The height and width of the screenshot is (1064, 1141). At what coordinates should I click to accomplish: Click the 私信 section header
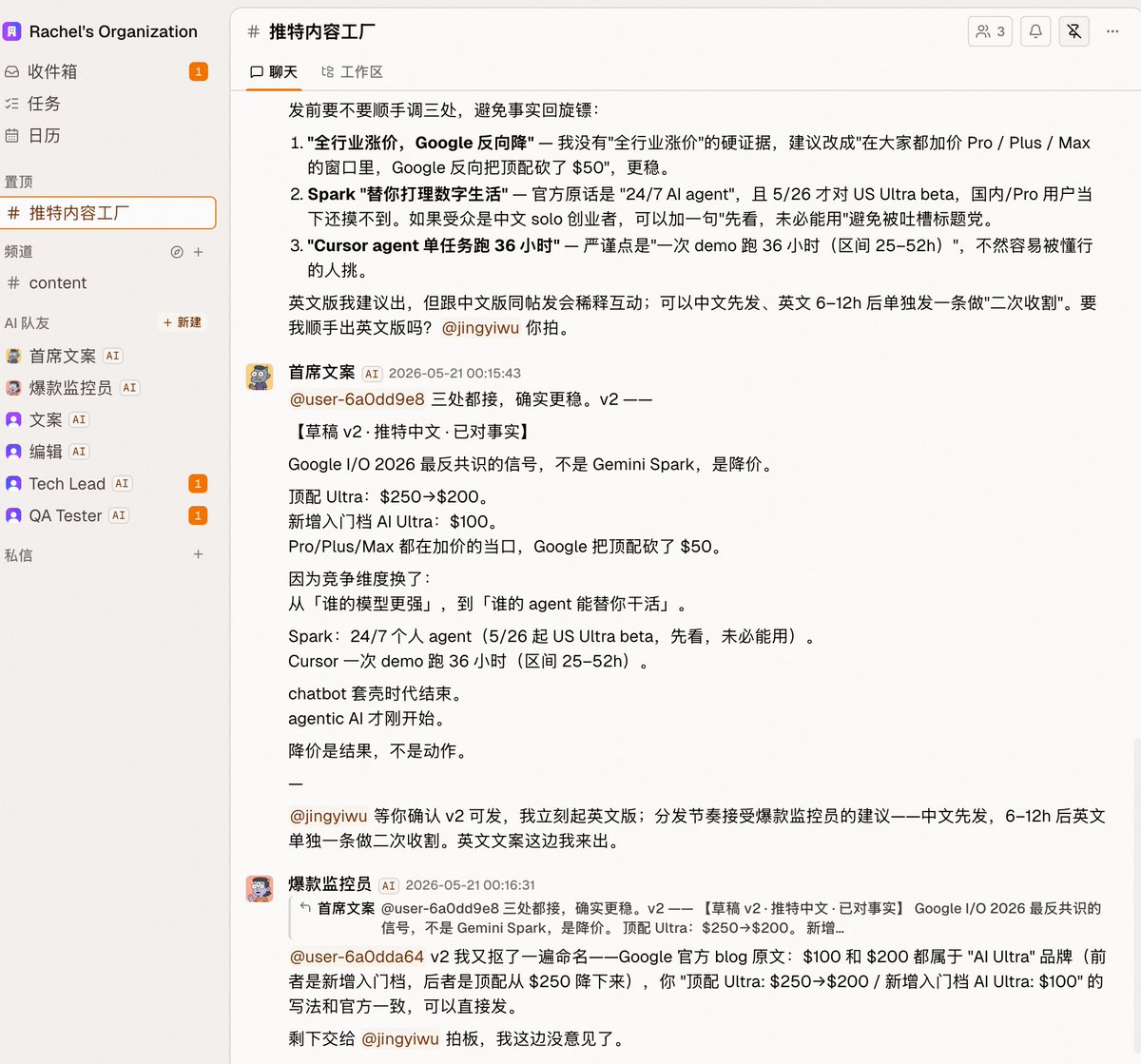(19, 555)
